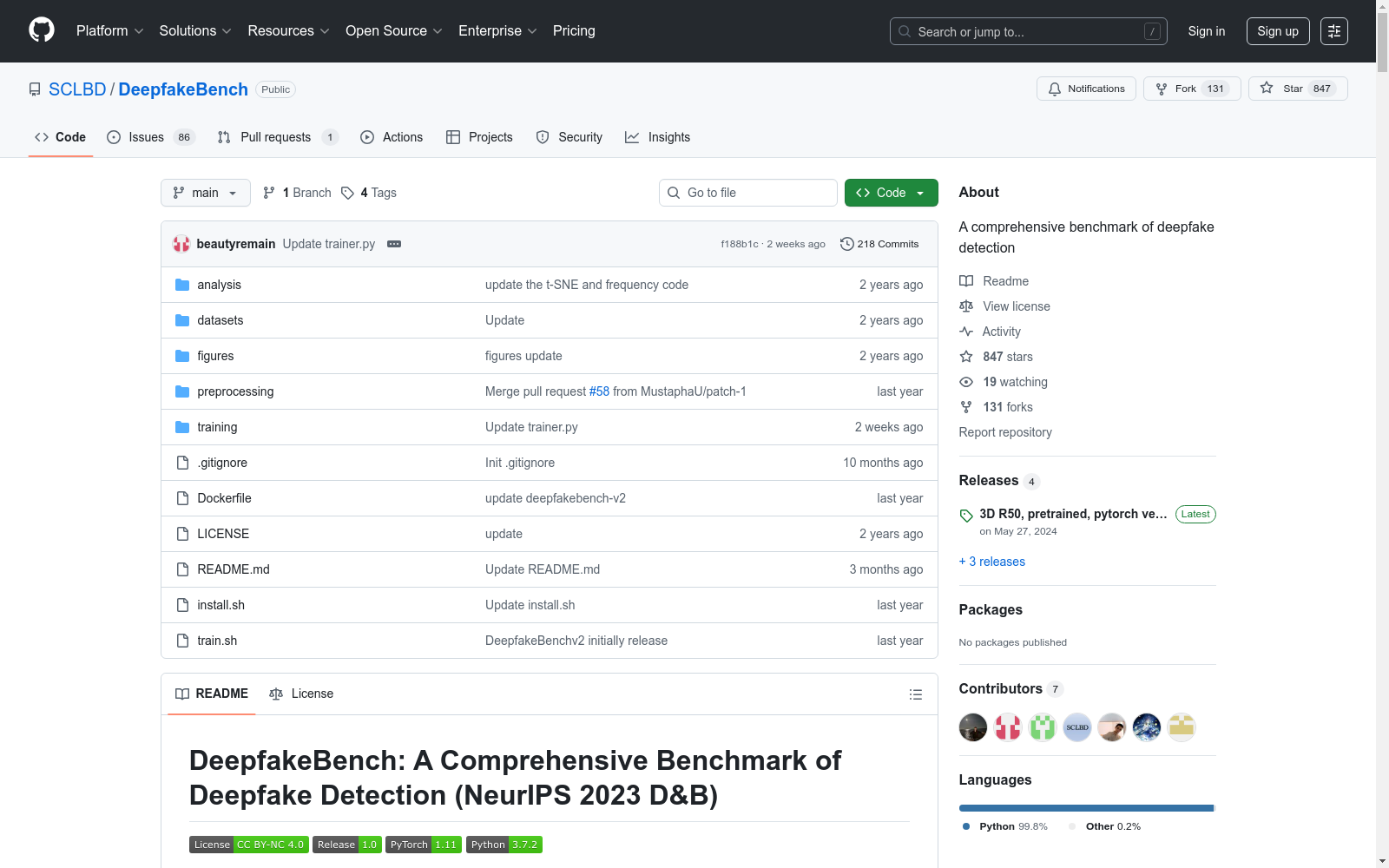Open the datasets folder

(220, 320)
